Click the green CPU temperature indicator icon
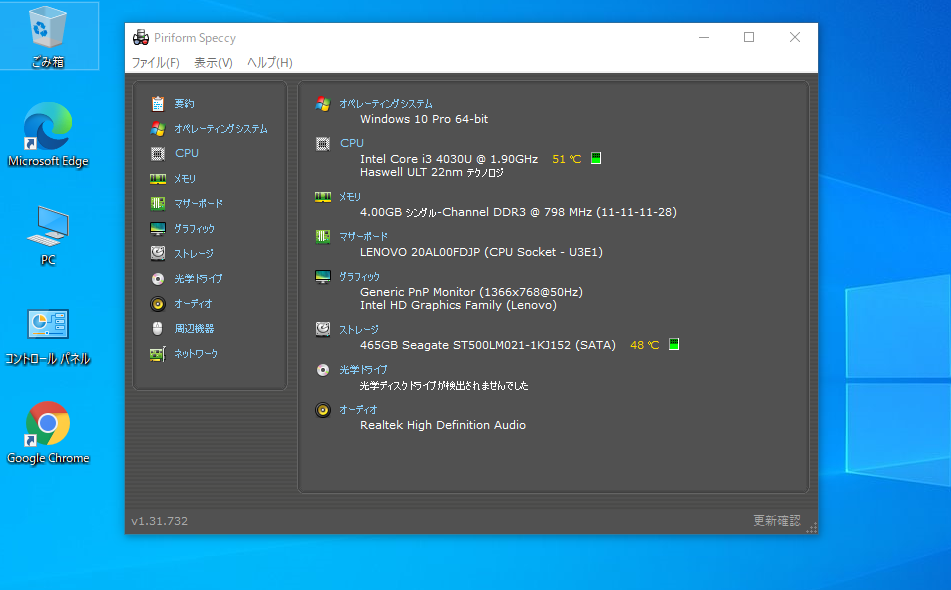 (596, 158)
